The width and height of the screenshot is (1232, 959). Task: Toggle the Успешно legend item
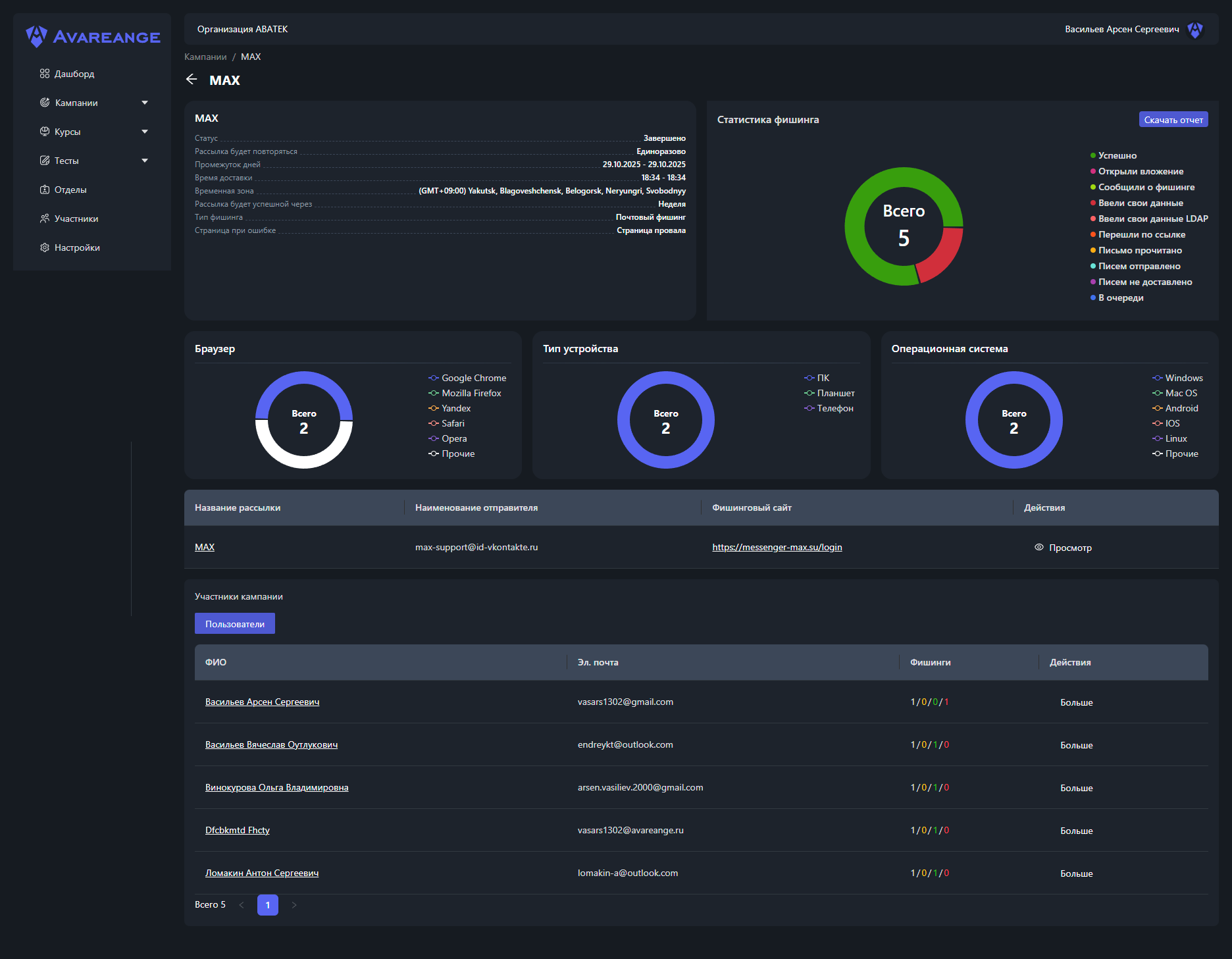(x=1117, y=155)
